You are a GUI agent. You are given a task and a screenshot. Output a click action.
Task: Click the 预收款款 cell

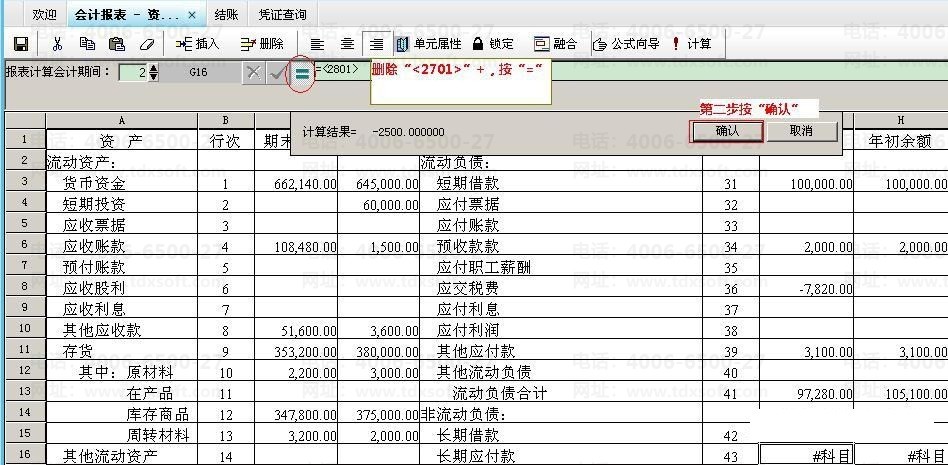(x=561, y=246)
